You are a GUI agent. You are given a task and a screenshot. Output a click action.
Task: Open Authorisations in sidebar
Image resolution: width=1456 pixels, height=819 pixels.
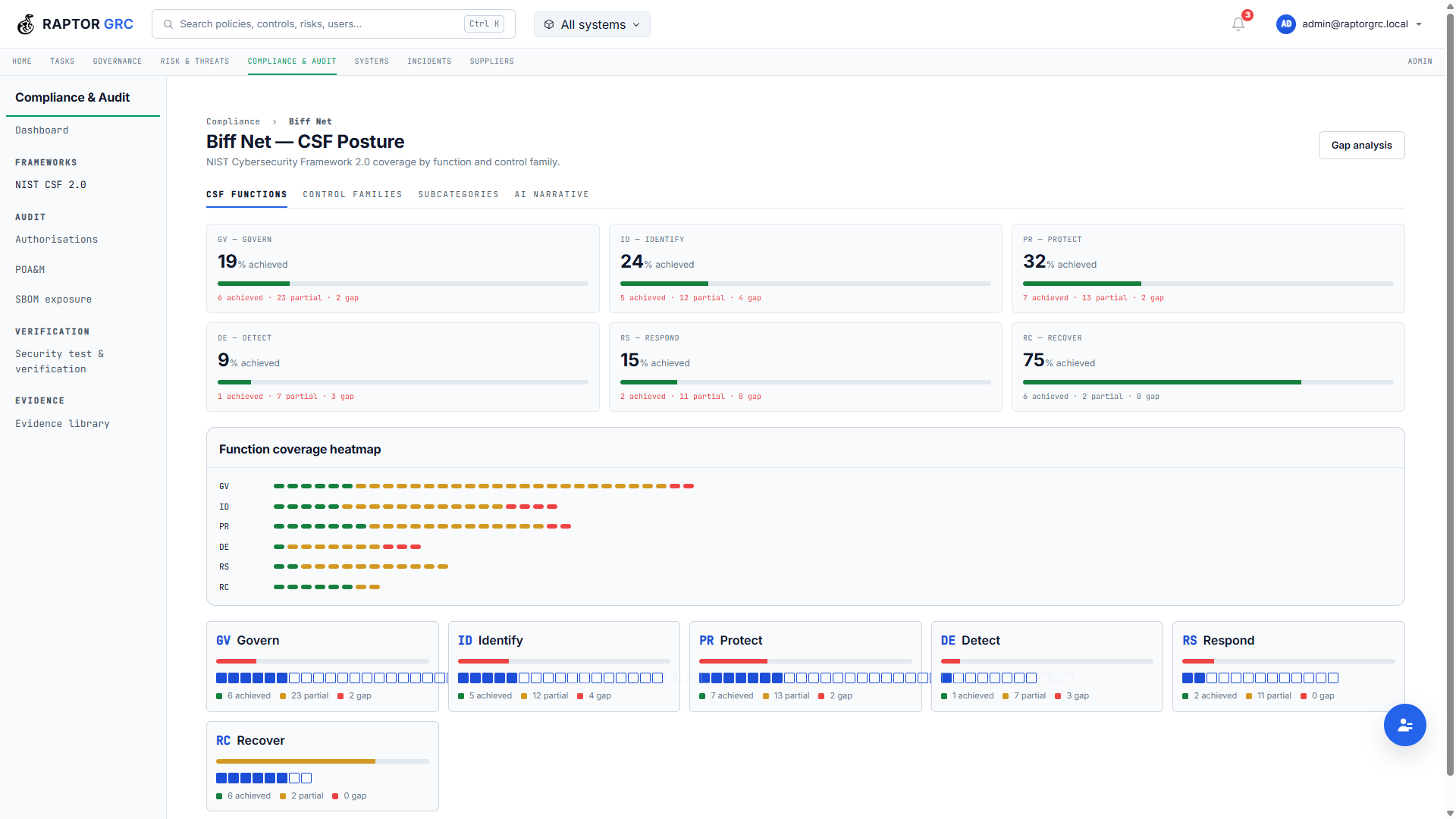(56, 240)
